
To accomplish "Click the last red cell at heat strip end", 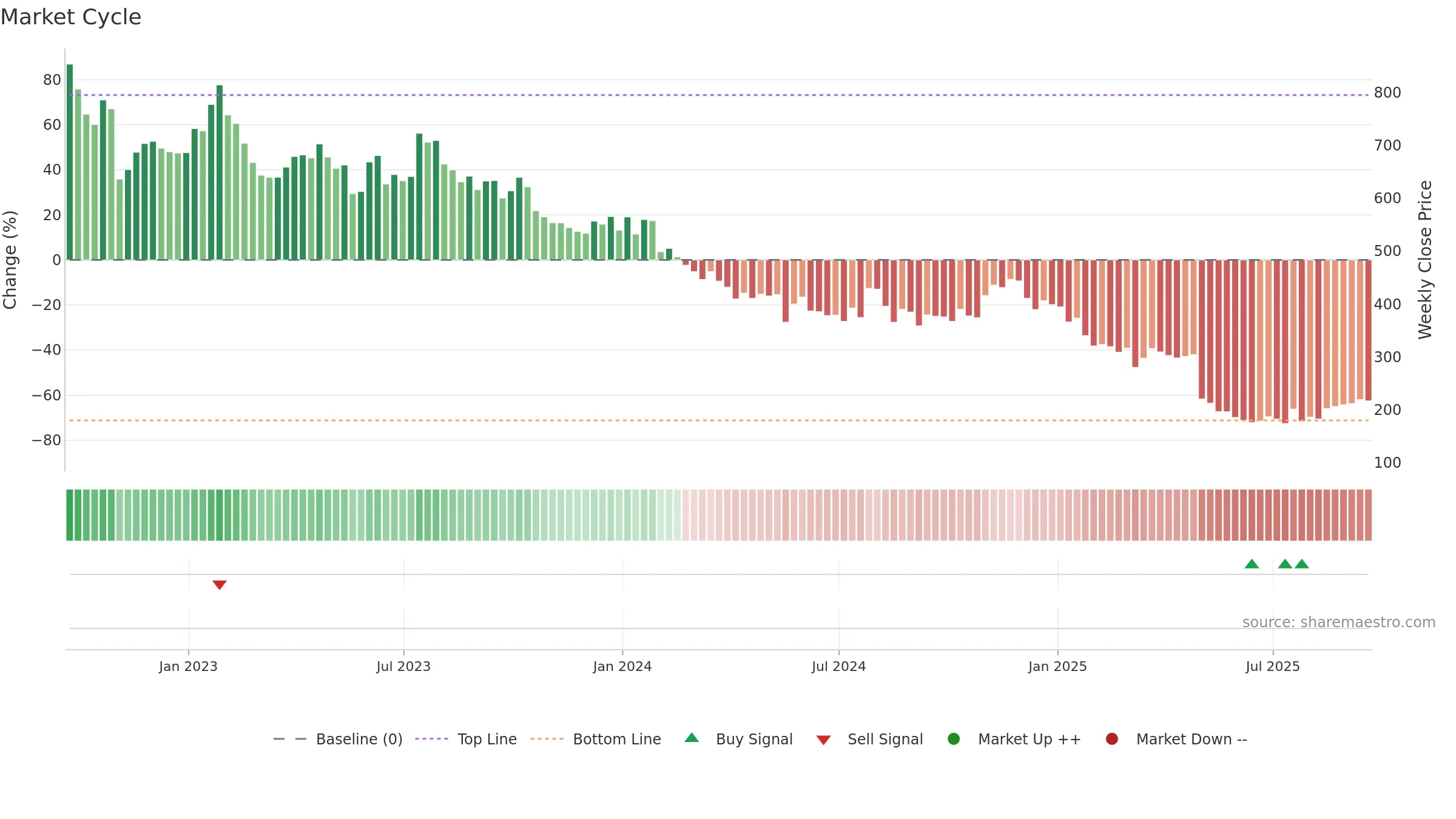I will [x=1369, y=515].
